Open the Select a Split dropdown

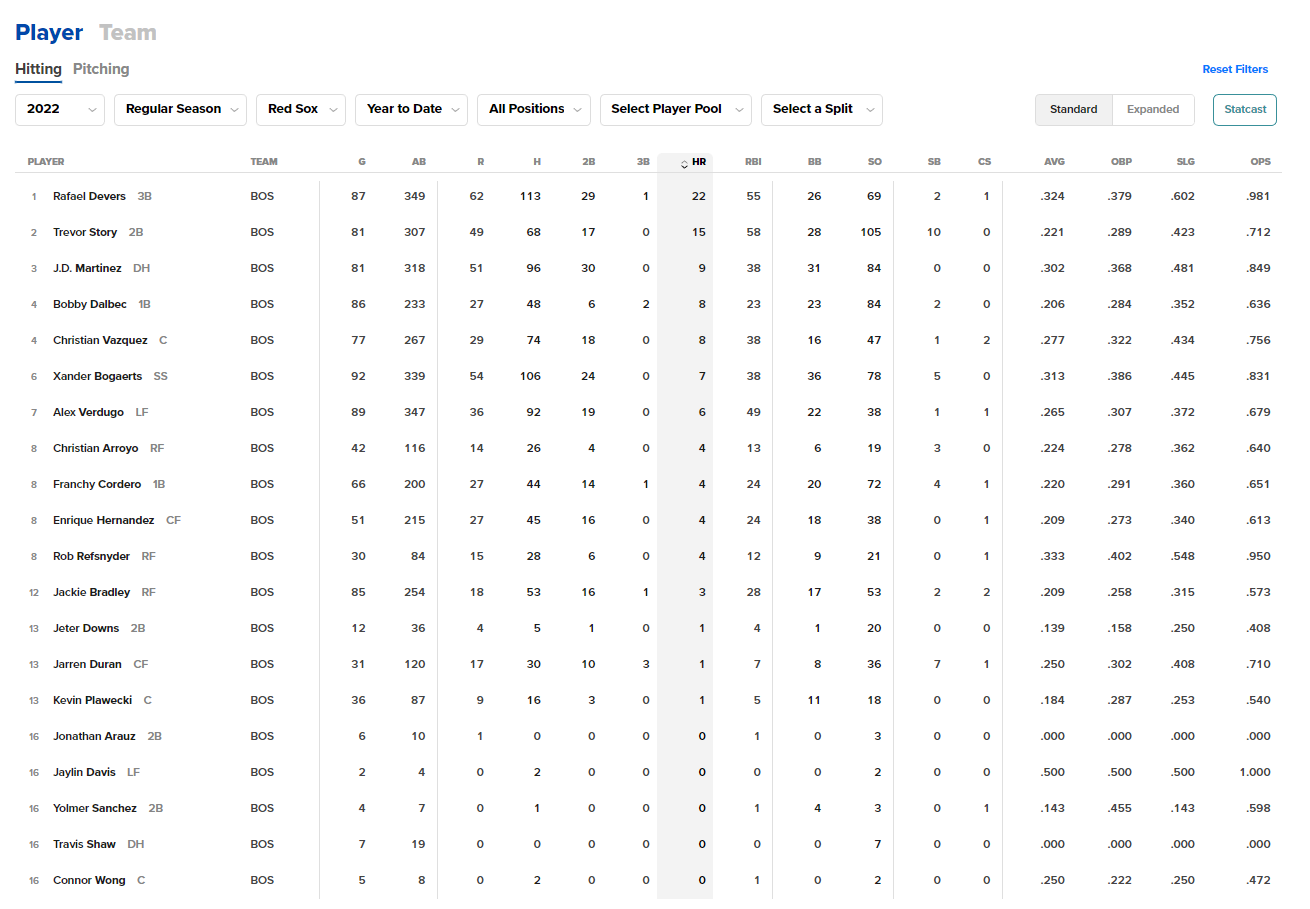(x=821, y=109)
